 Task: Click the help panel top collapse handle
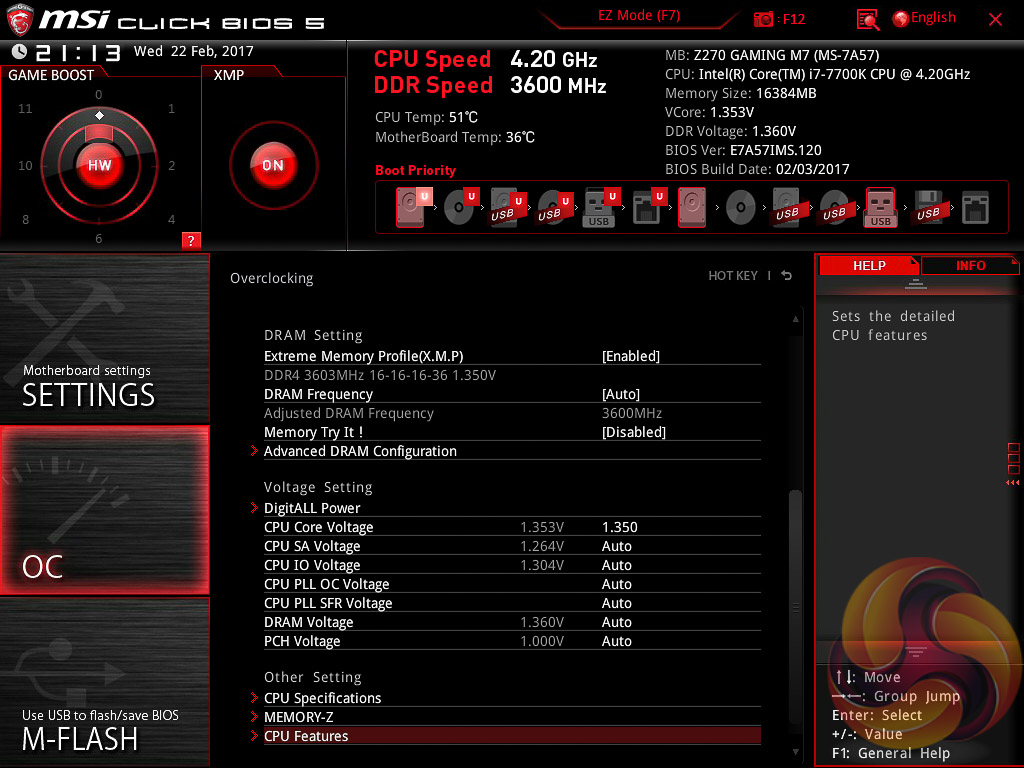pyautogui.click(x=916, y=283)
